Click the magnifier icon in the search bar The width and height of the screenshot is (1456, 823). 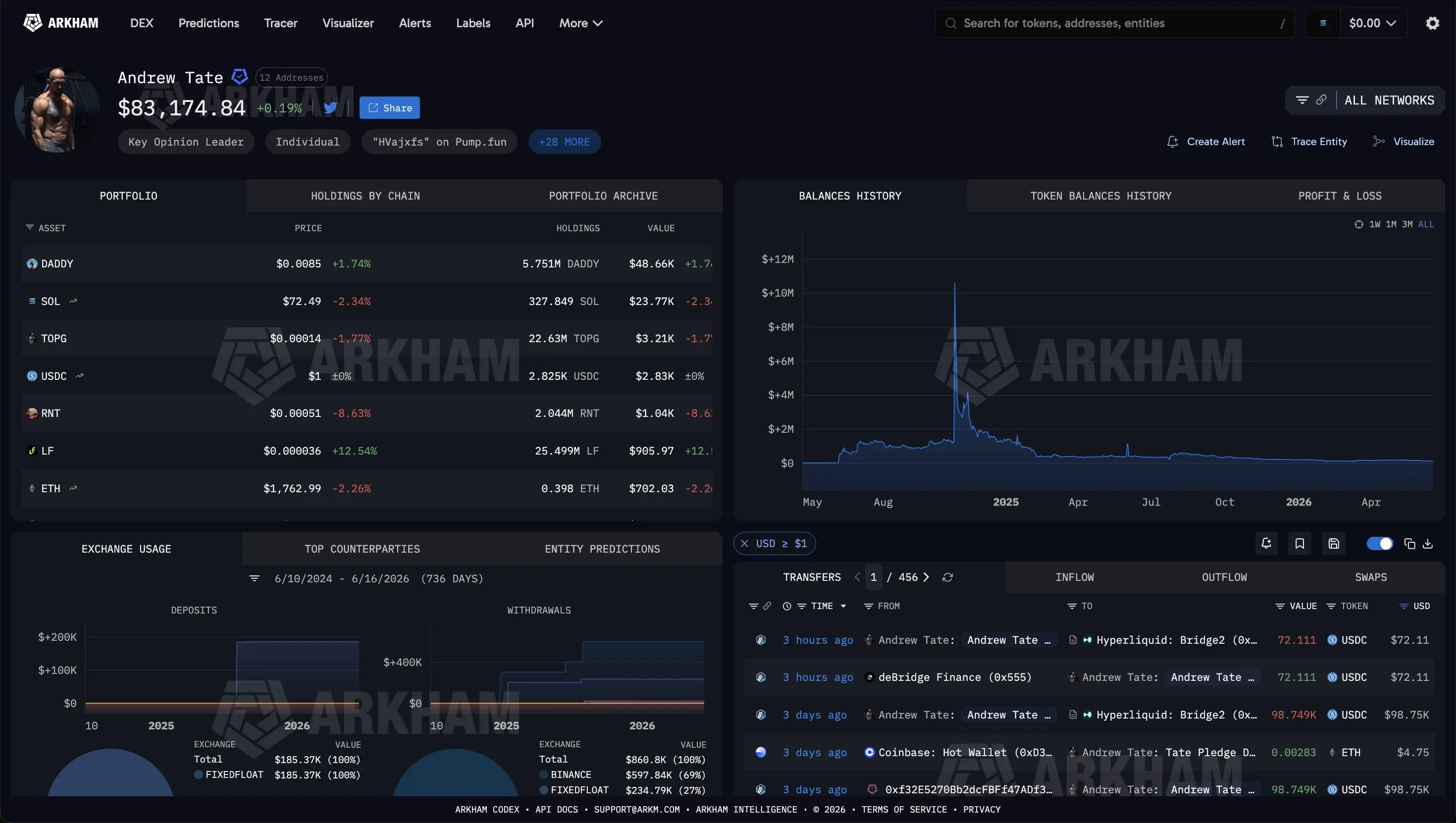click(x=951, y=23)
